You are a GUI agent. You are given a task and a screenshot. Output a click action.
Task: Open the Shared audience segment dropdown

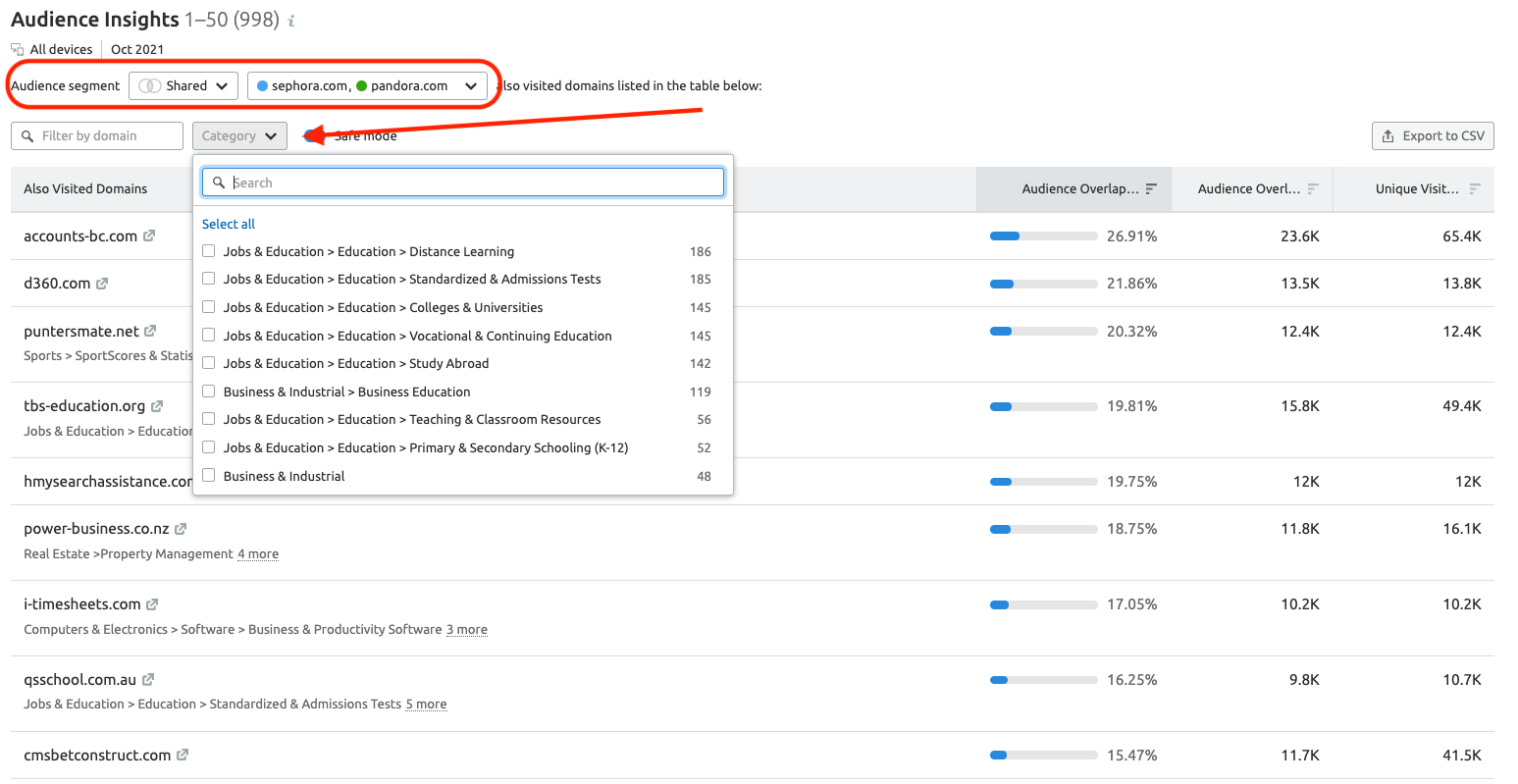183,85
